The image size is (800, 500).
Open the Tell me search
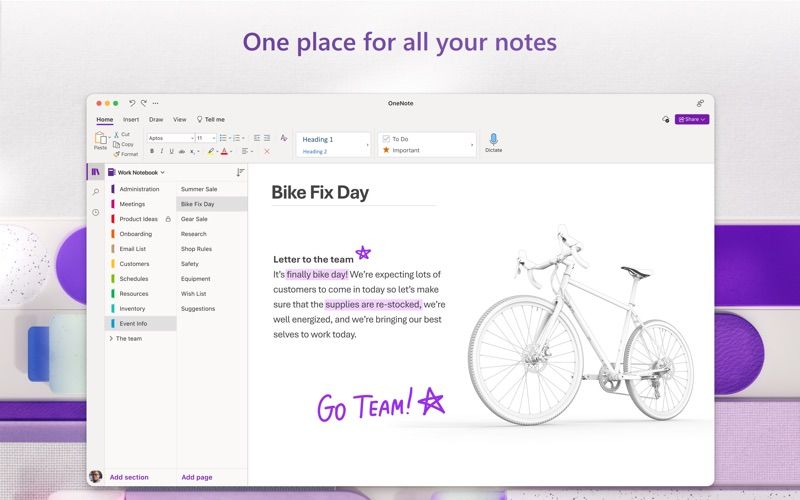(211, 119)
